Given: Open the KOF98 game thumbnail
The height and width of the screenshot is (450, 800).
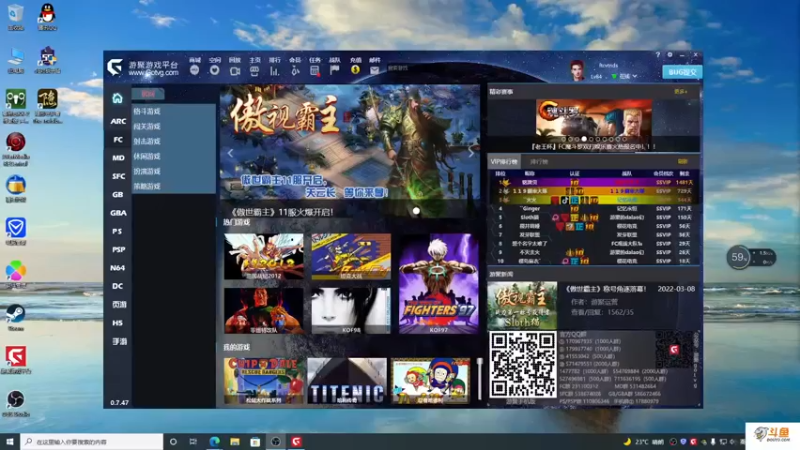Looking at the screenshot, I should [351, 310].
